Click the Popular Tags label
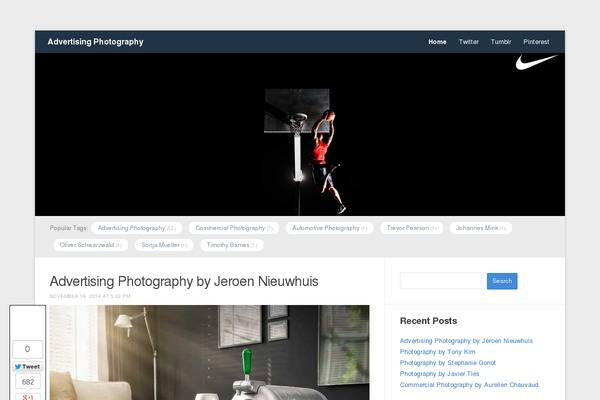Screen dimensions: 600x400 (68, 228)
